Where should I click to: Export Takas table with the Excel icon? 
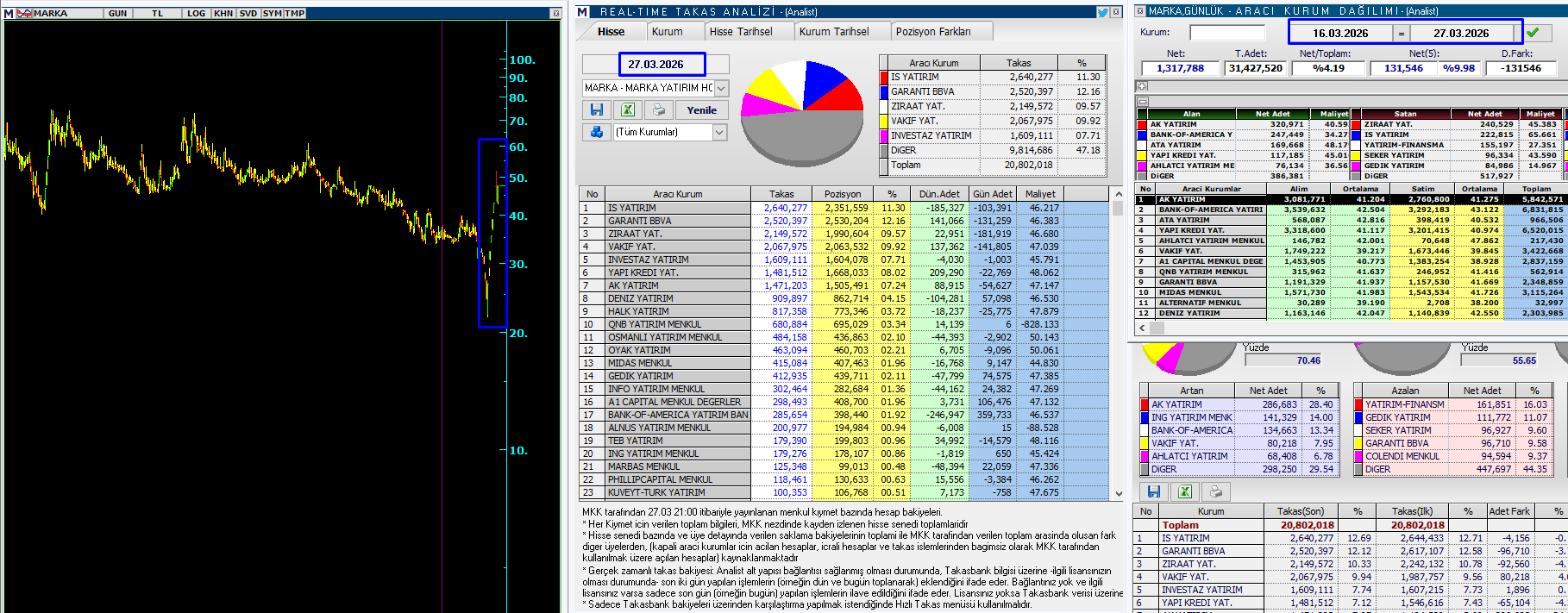627,109
